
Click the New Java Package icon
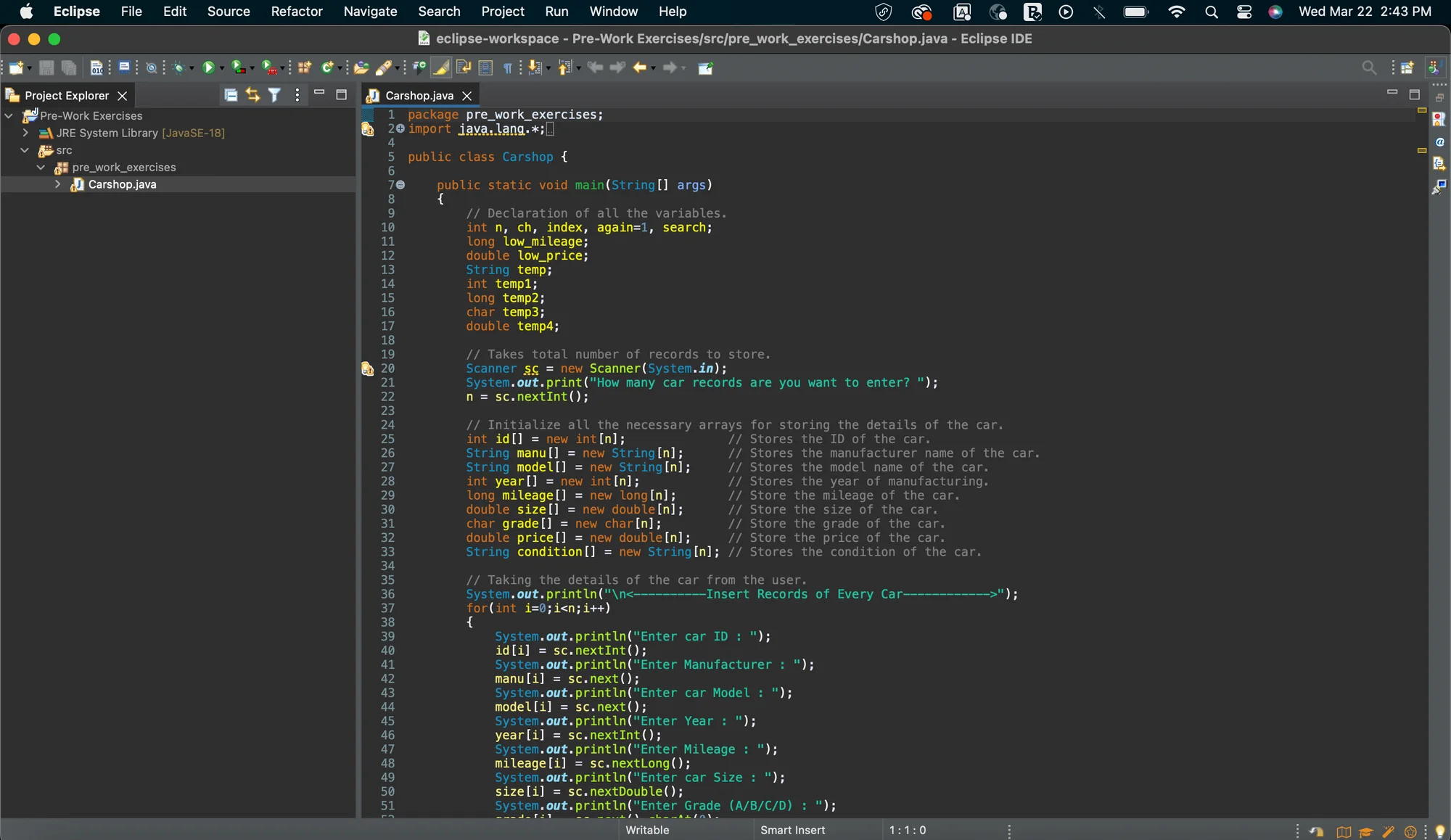coord(305,67)
